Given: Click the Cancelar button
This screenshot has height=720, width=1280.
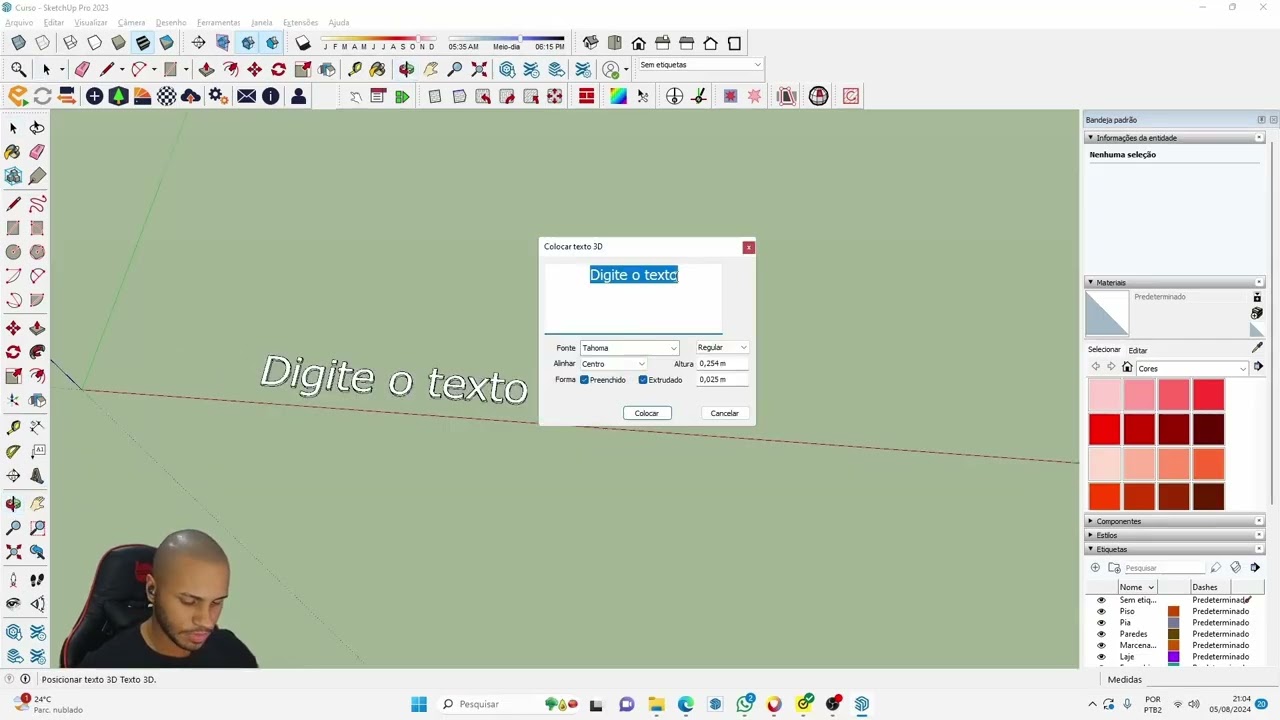Looking at the screenshot, I should click(x=724, y=413).
